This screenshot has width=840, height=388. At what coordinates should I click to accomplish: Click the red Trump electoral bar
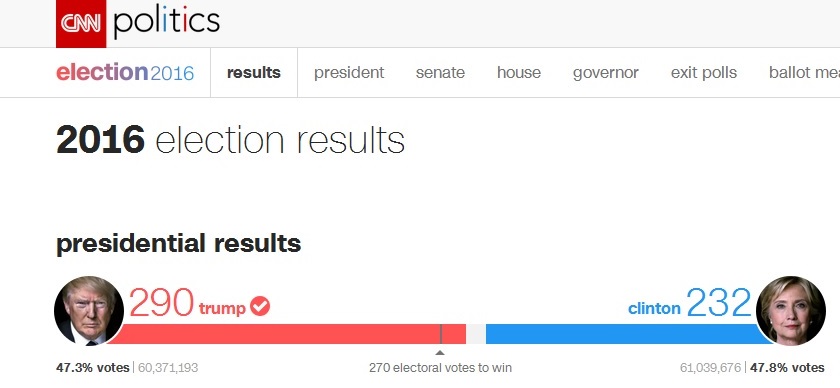(x=287, y=334)
